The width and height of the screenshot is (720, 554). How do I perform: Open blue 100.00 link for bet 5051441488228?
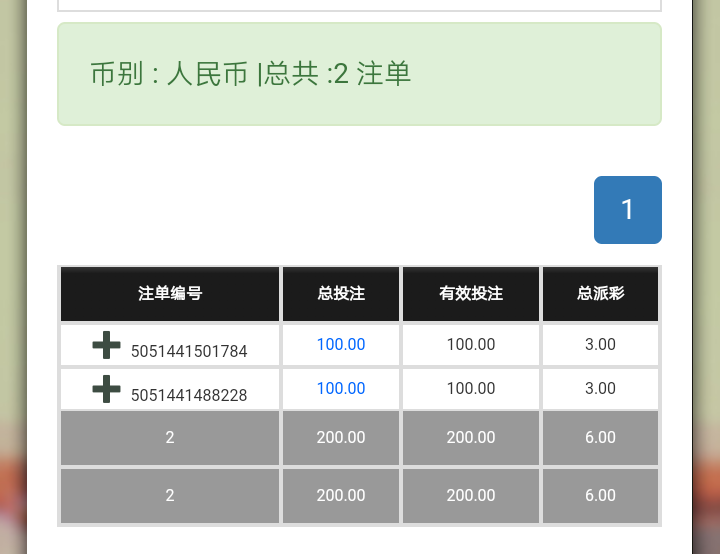point(341,389)
